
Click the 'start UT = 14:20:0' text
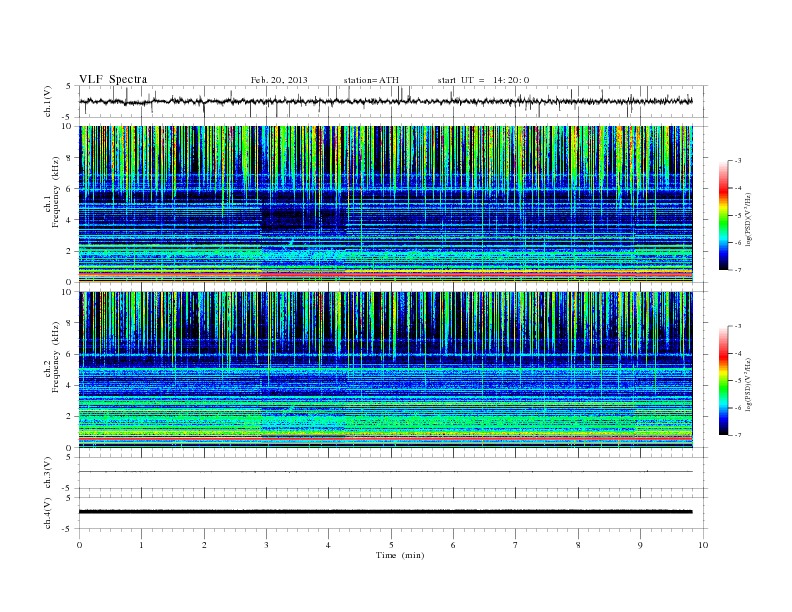pyautogui.click(x=483, y=80)
